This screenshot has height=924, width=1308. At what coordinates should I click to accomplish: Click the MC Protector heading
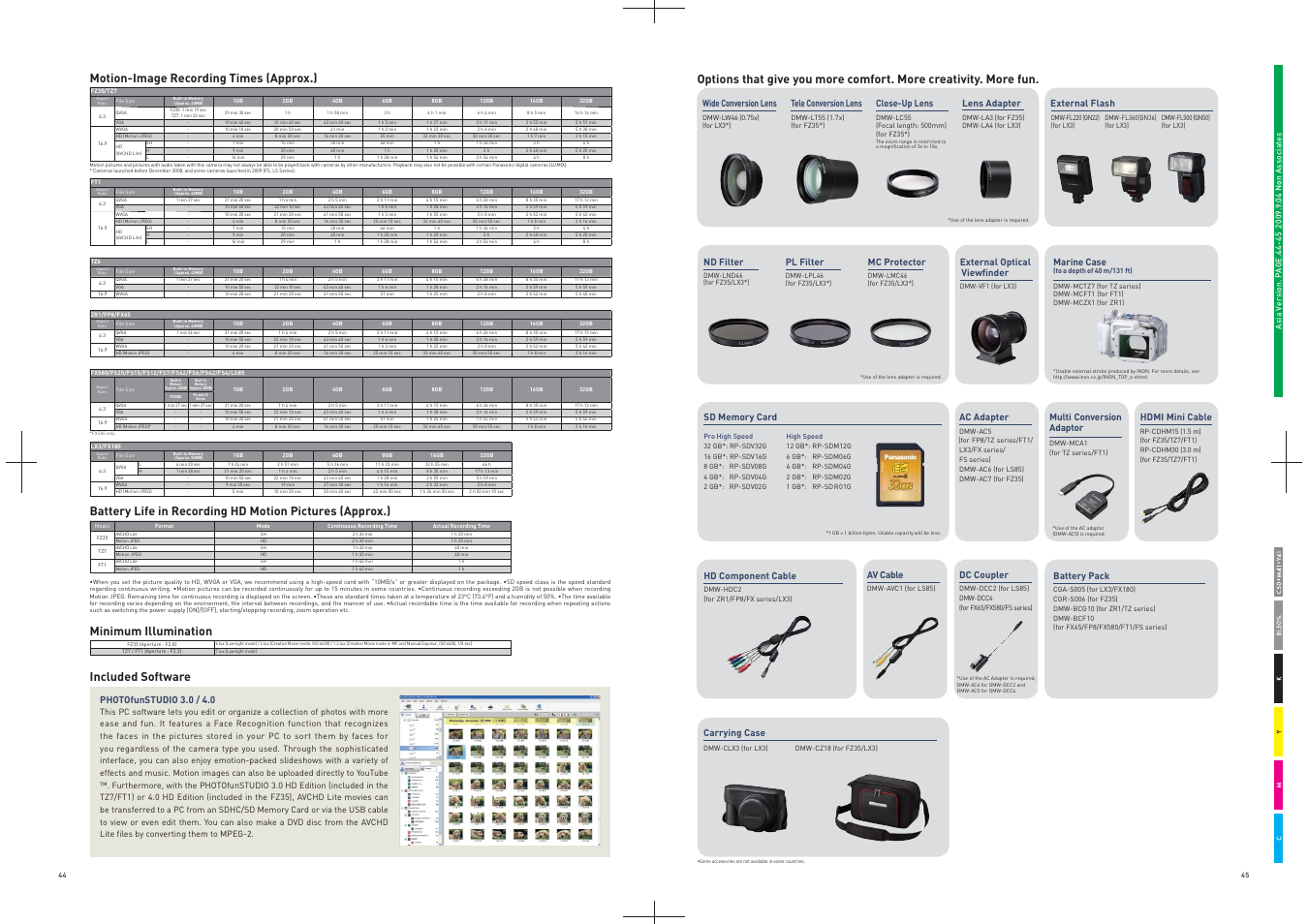(896, 262)
